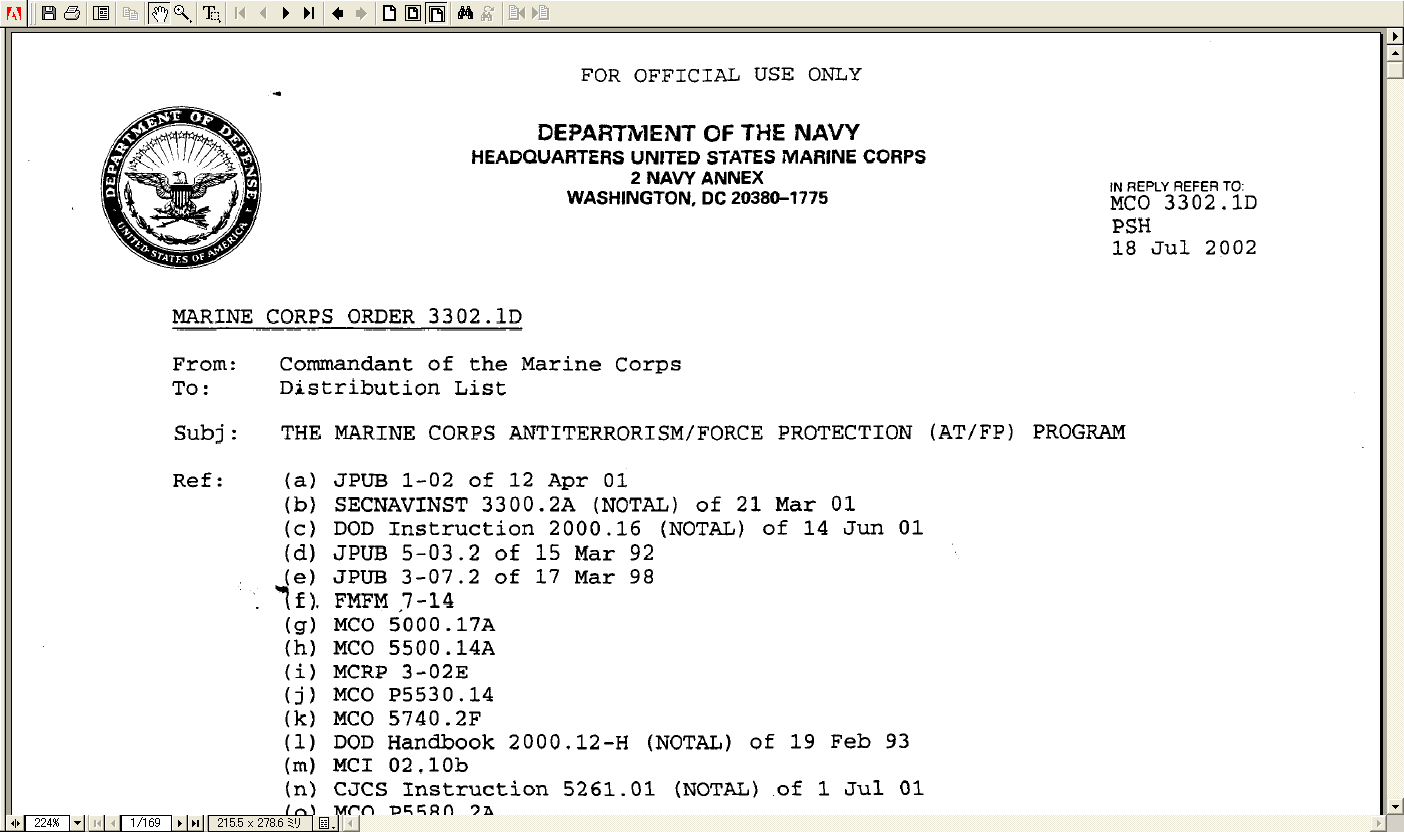Jump to last page using the top toolbar
Viewport: 1404px width, 832px height.
tap(309, 13)
